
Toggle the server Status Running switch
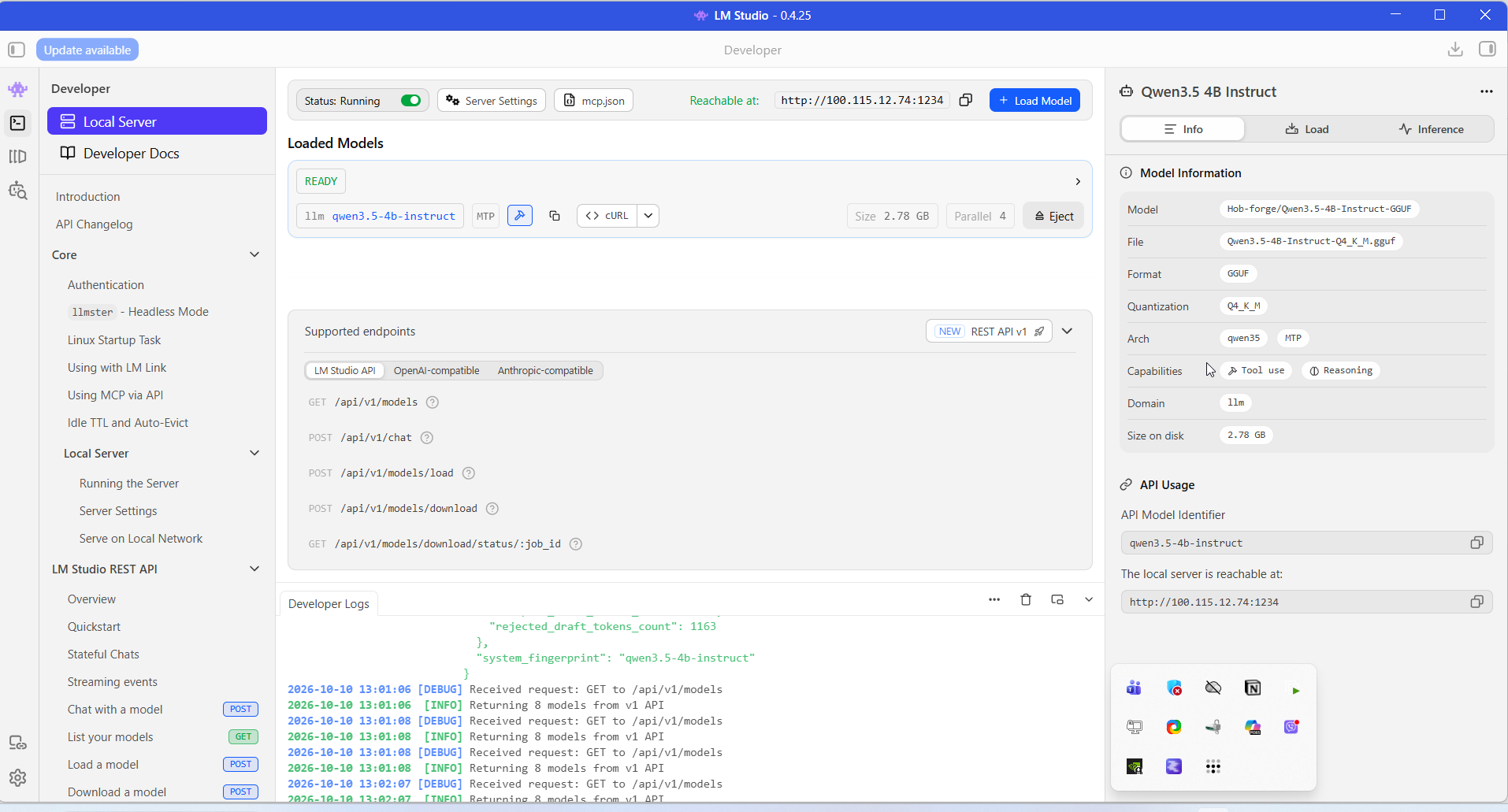point(410,100)
